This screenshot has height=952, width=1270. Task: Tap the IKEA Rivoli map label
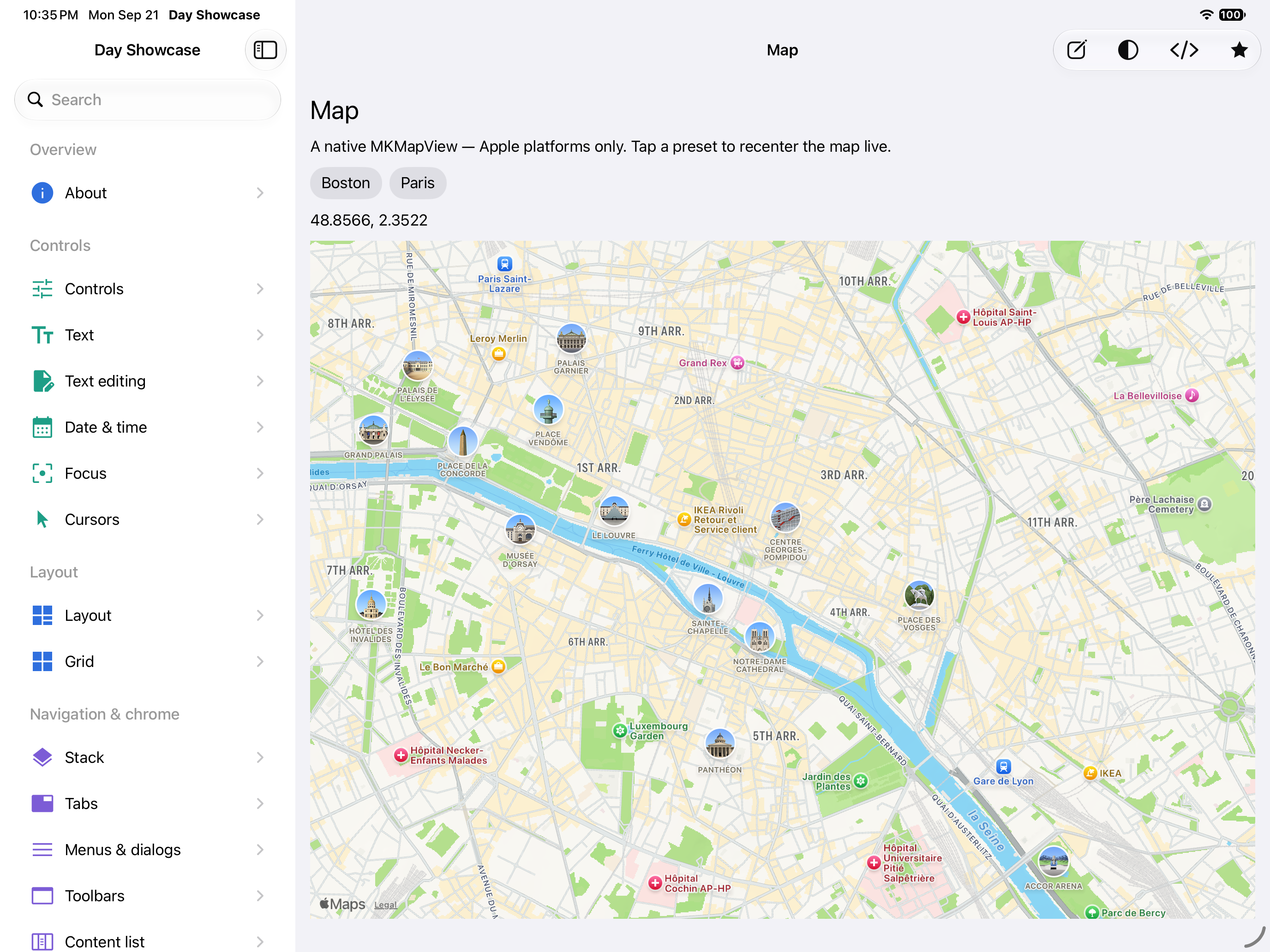[x=725, y=520]
